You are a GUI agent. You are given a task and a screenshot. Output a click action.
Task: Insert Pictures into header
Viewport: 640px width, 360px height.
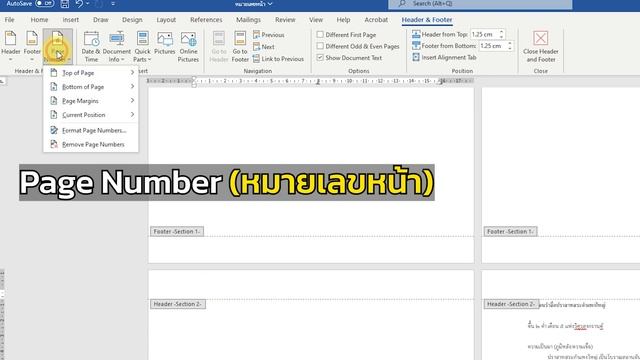(x=164, y=43)
